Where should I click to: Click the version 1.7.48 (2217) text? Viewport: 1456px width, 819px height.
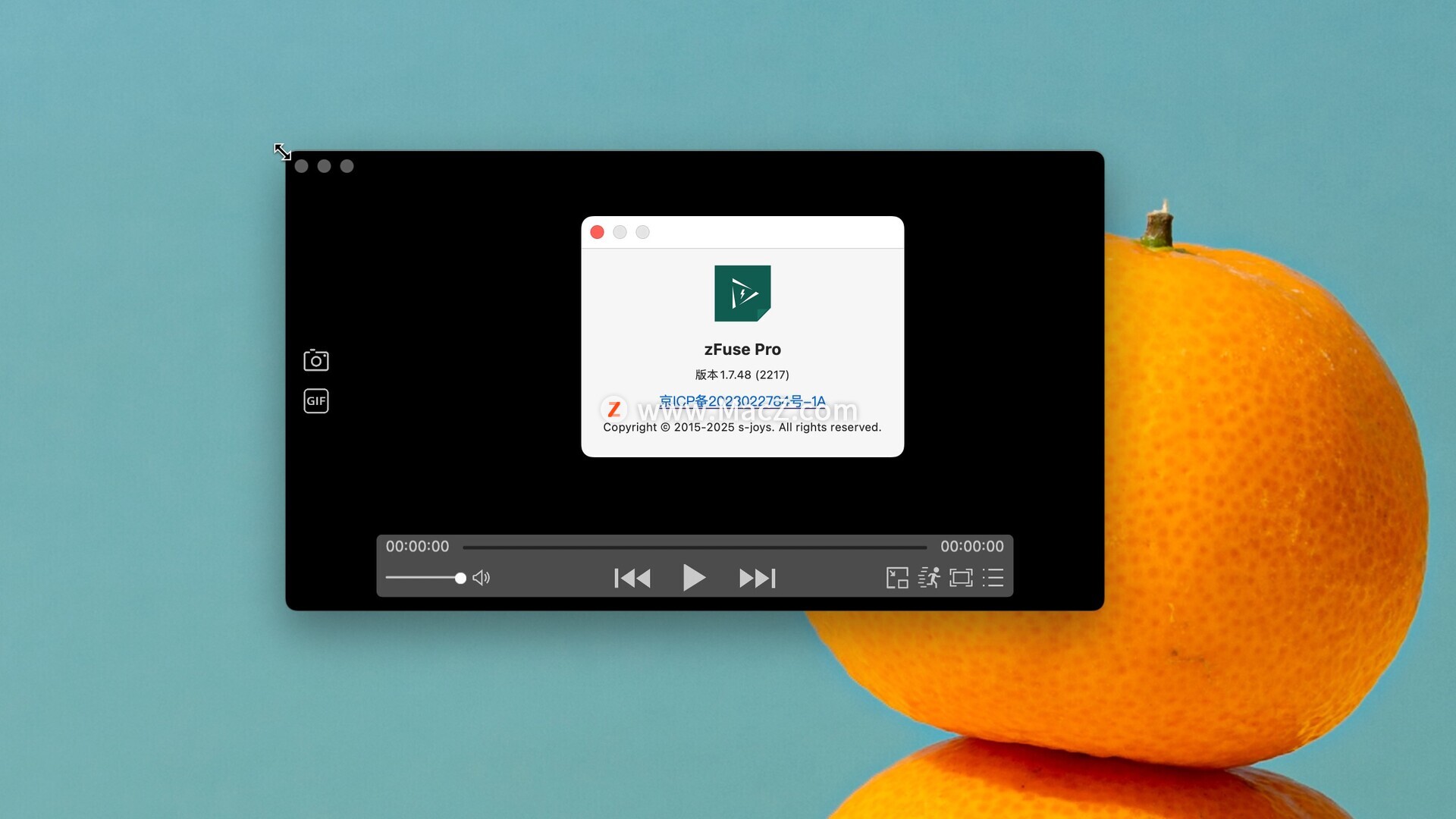coord(742,375)
